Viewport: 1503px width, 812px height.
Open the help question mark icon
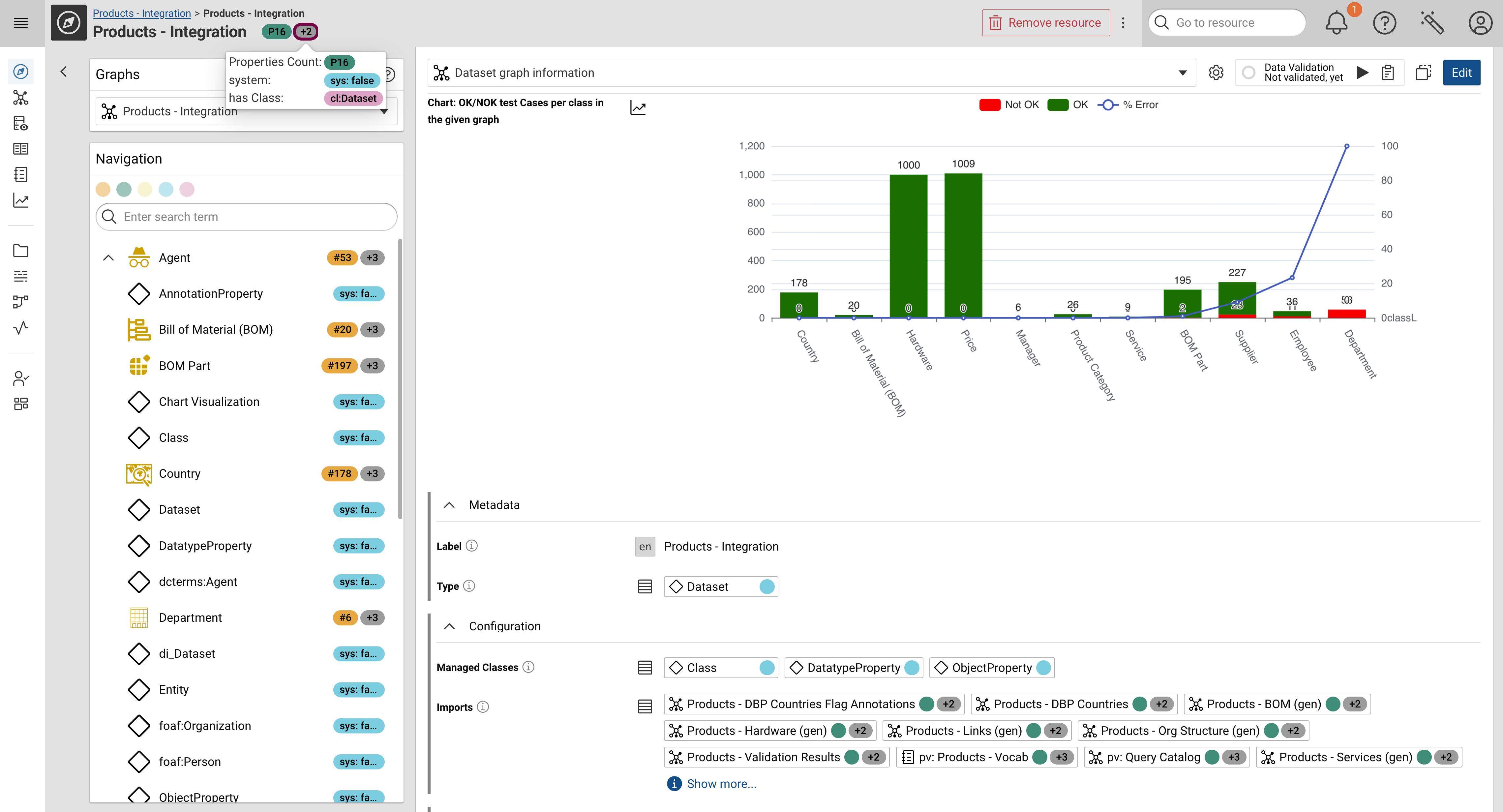tap(1384, 23)
